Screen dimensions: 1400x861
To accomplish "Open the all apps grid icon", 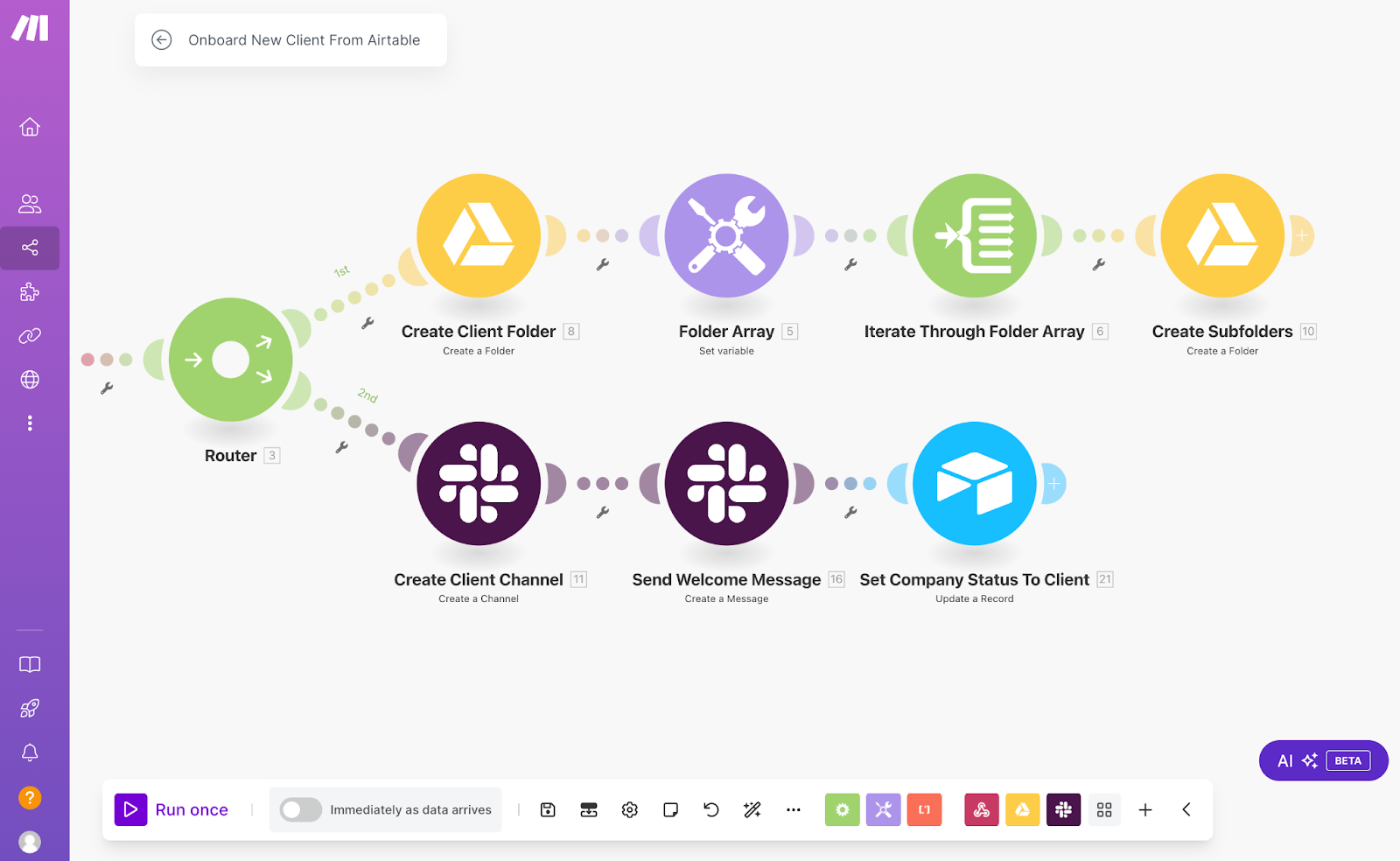I will click(x=1104, y=810).
